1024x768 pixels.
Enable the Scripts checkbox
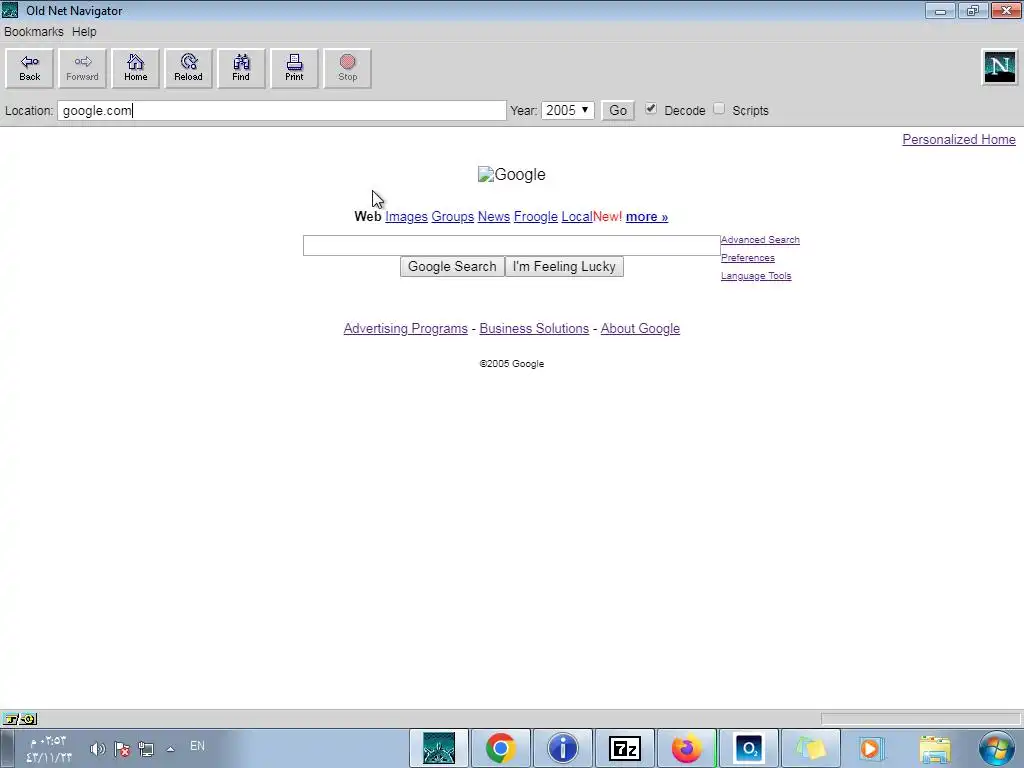(x=719, y=109)
